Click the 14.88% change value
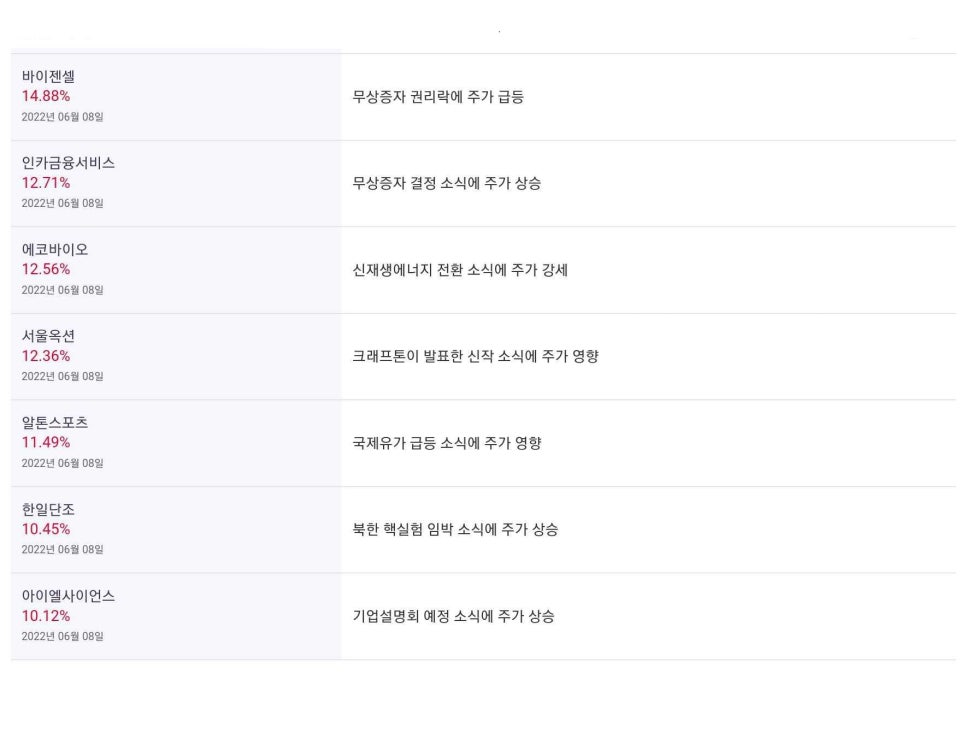The height and width of the screenshot is (745, 966). tap(46, 96)
